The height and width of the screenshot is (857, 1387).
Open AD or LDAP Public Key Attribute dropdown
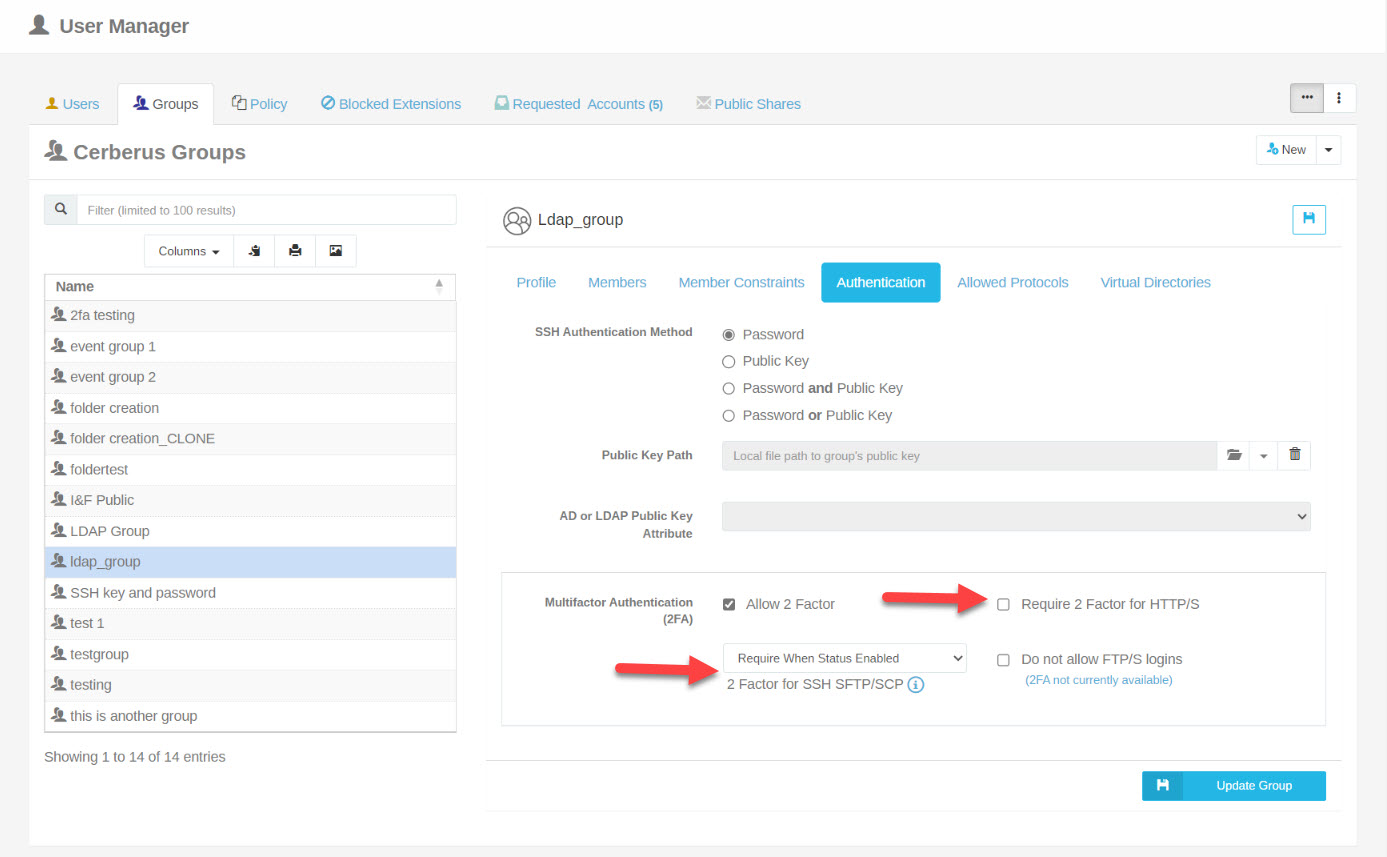pyautogui.click(x=1016, y=516)
